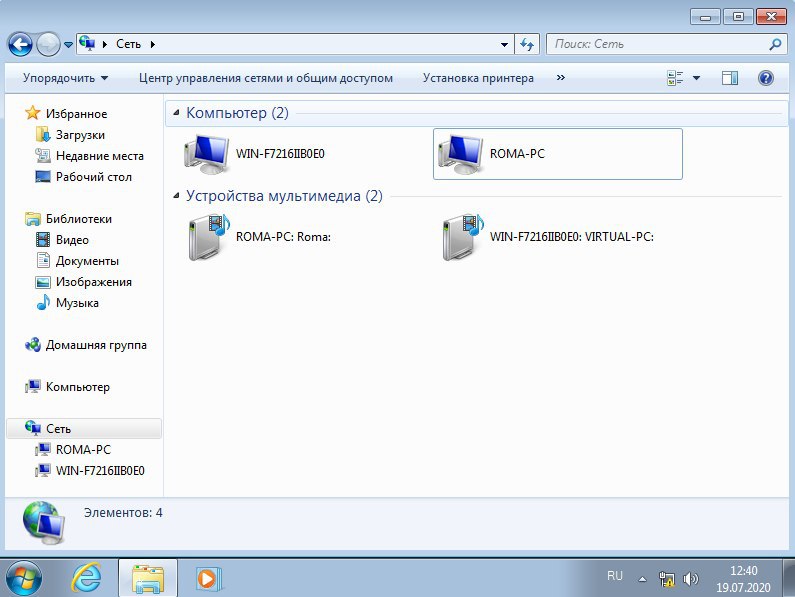
Task: Select Сеть breadcrumb in address bar
Action: [128, 44]
